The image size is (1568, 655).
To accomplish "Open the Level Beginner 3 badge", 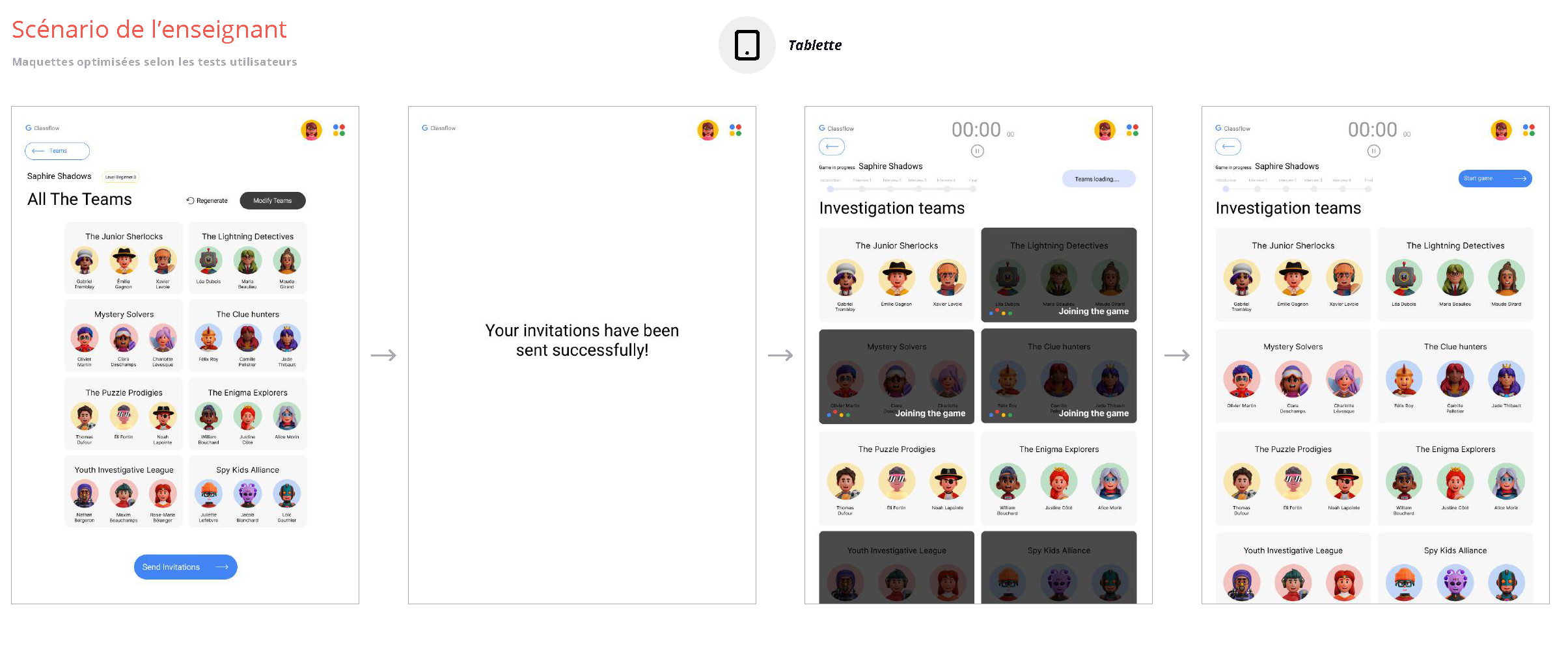I will coord(120,177).
